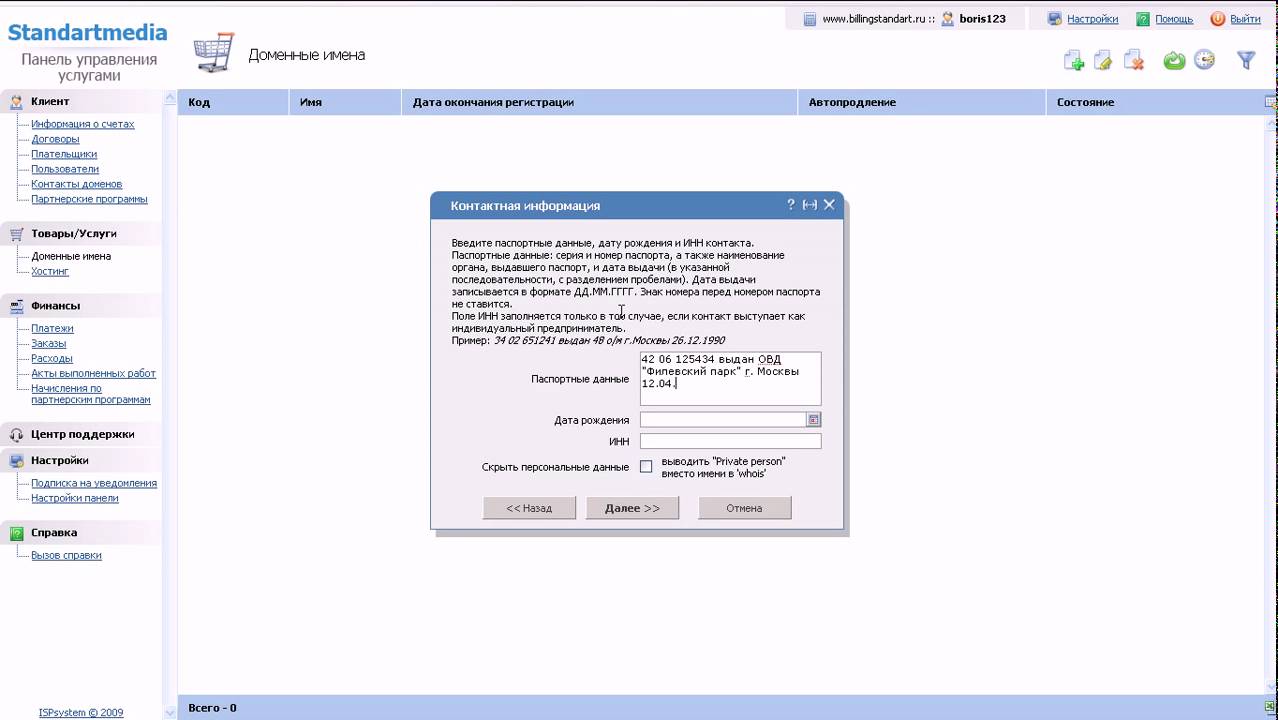Click the edit domain pencil toolbar icon
This screenshot has height=720, width=1278.
1103,61
